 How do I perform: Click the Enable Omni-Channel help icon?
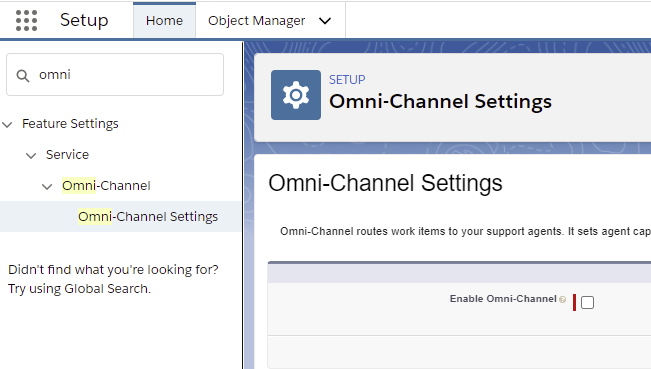(x=562, y=300)
